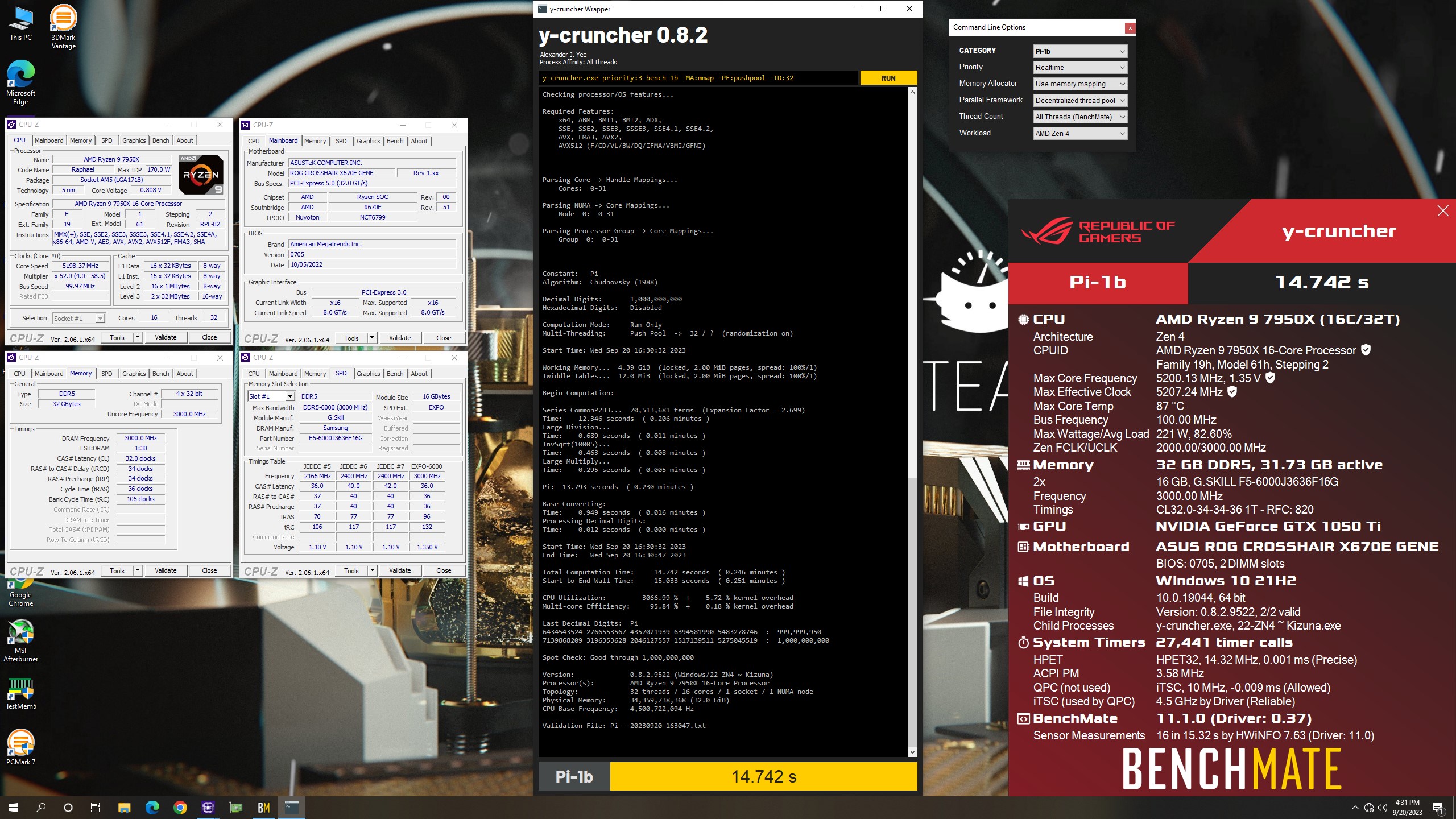Launch Edge from the taskbar
The image size is (1456, 819).
pos(152,807)
